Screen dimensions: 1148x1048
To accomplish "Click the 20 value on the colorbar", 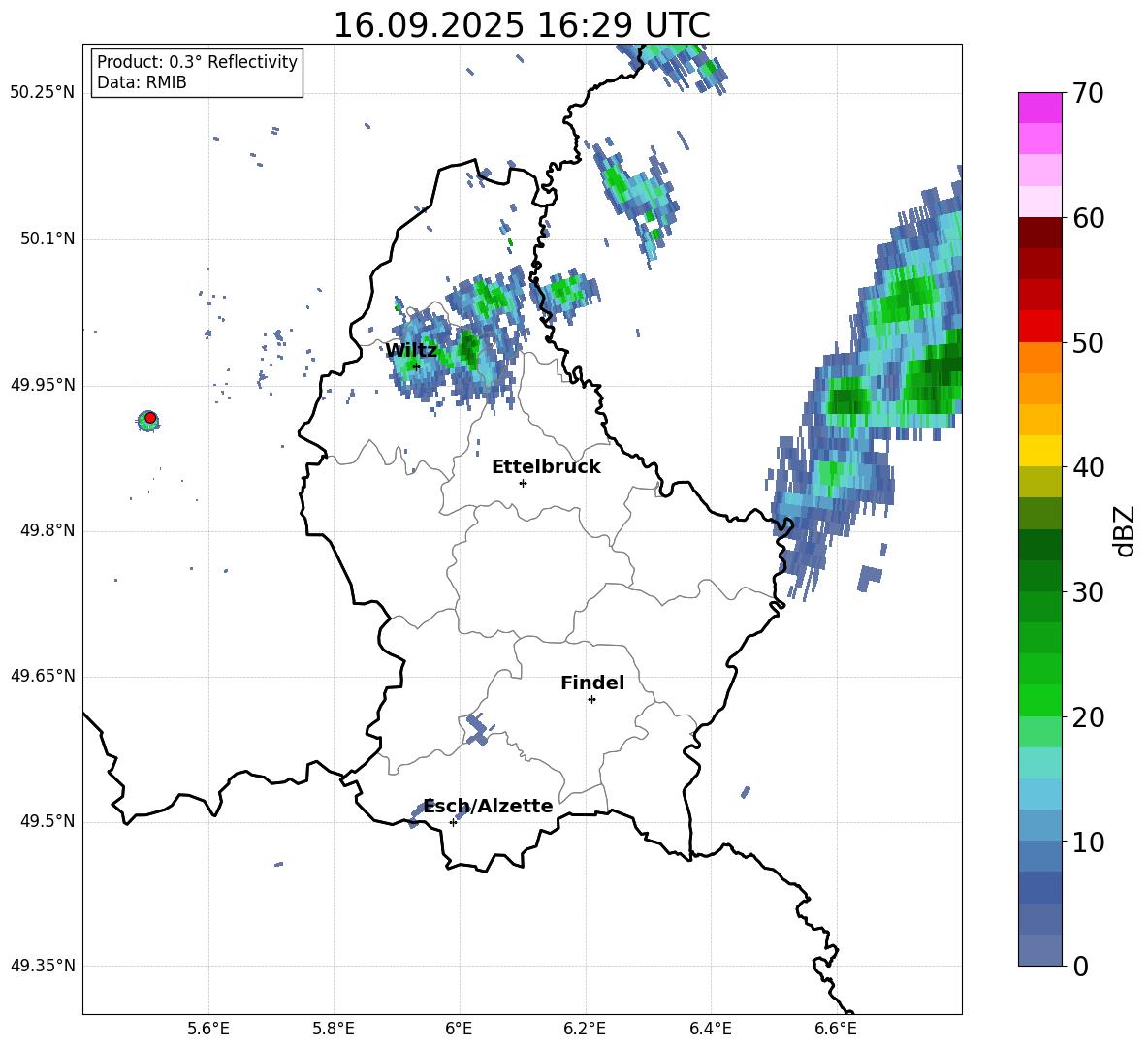I will coord(1088,717).
